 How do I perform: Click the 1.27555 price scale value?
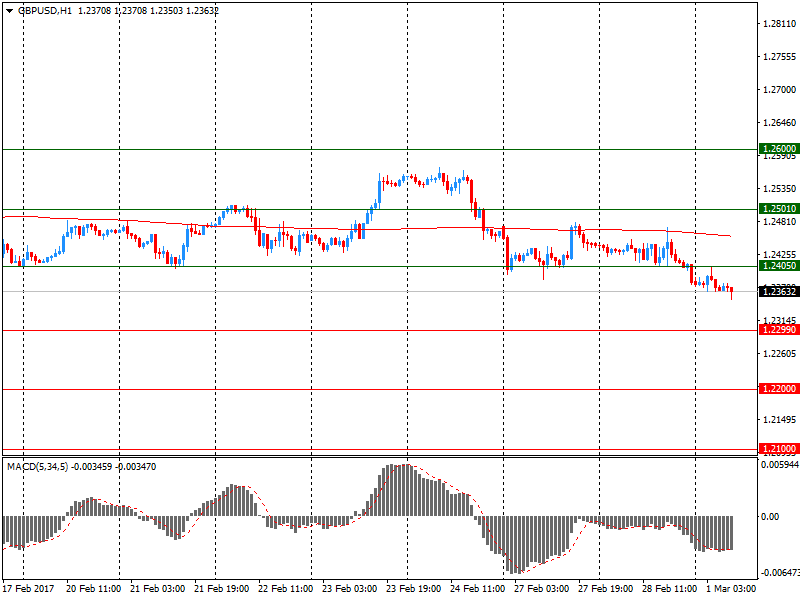(x=779, y=57)
